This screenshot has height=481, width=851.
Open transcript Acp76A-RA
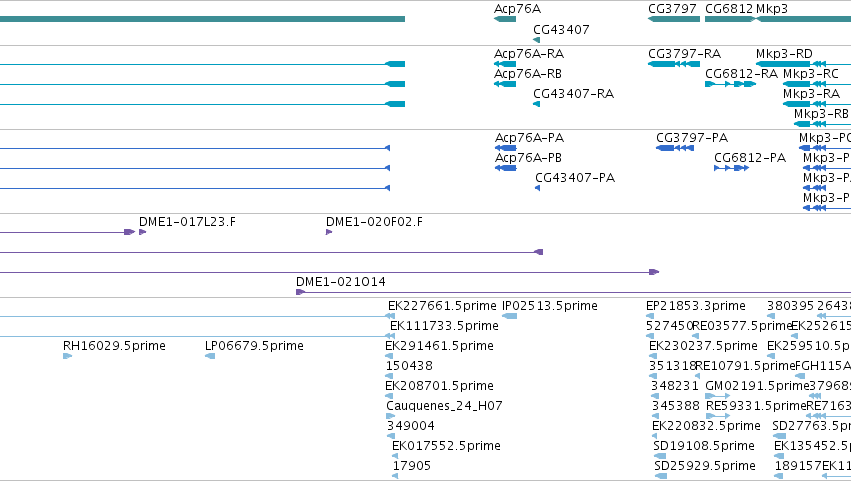pyautogui.click(x=529, y=54)
